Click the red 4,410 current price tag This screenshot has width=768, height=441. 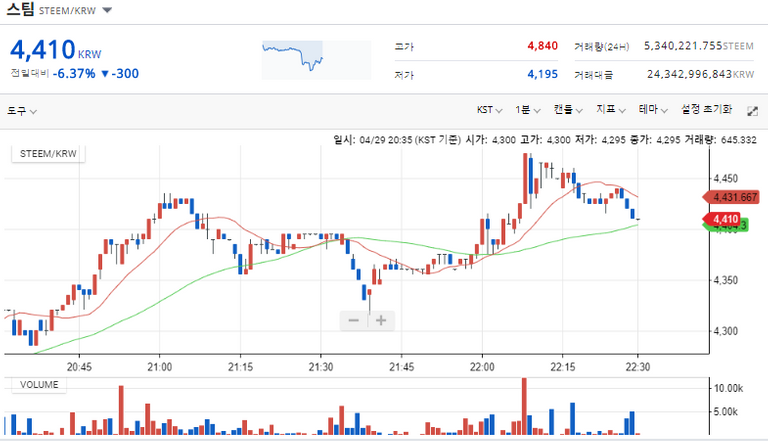pos(722,219)
